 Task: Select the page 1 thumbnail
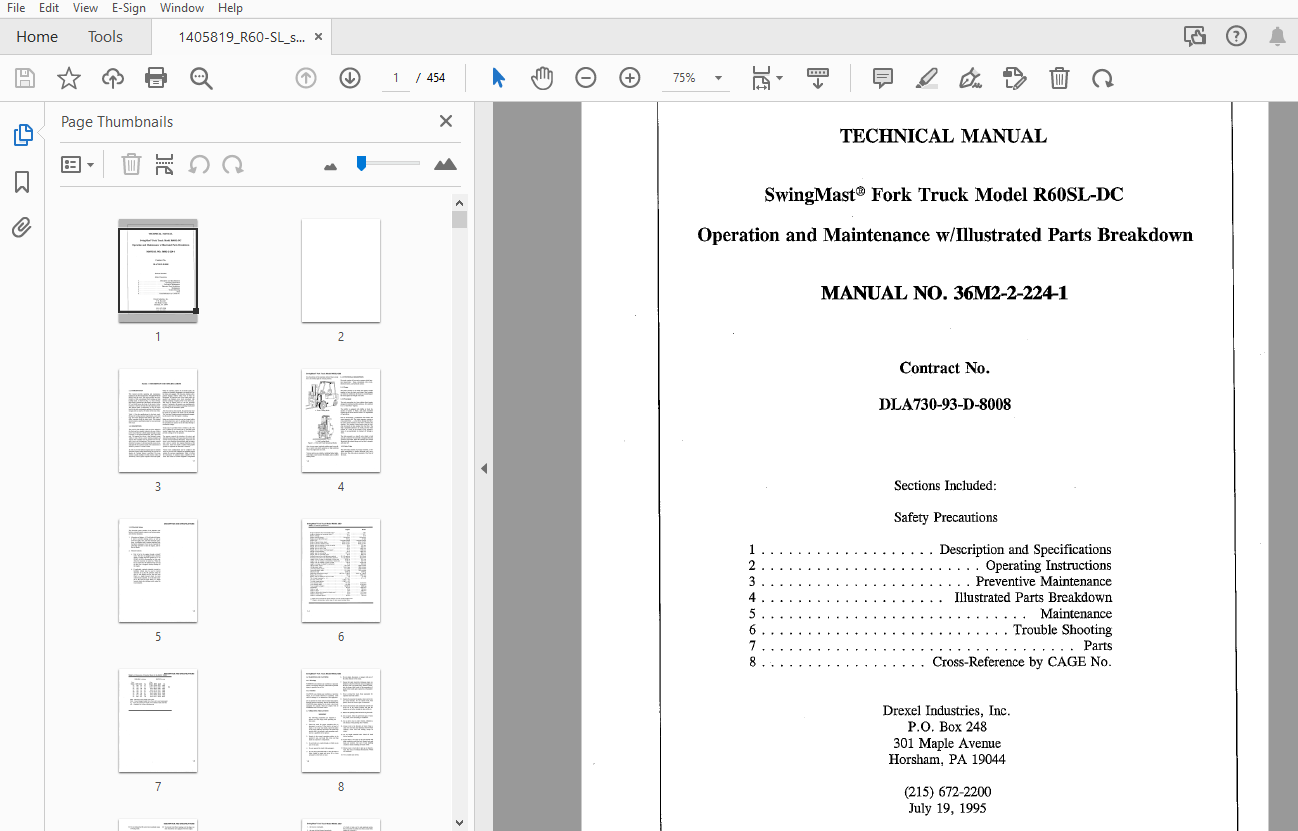click(x=158, y=270)
